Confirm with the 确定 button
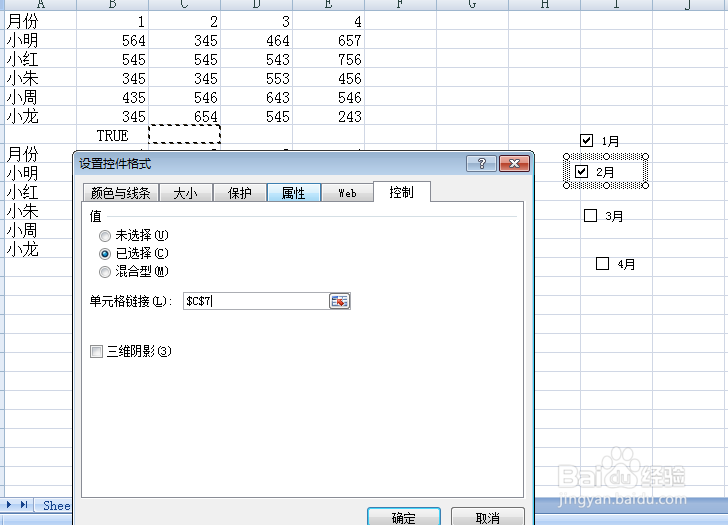This screenshot has width=728, height=525. point(403,517)
